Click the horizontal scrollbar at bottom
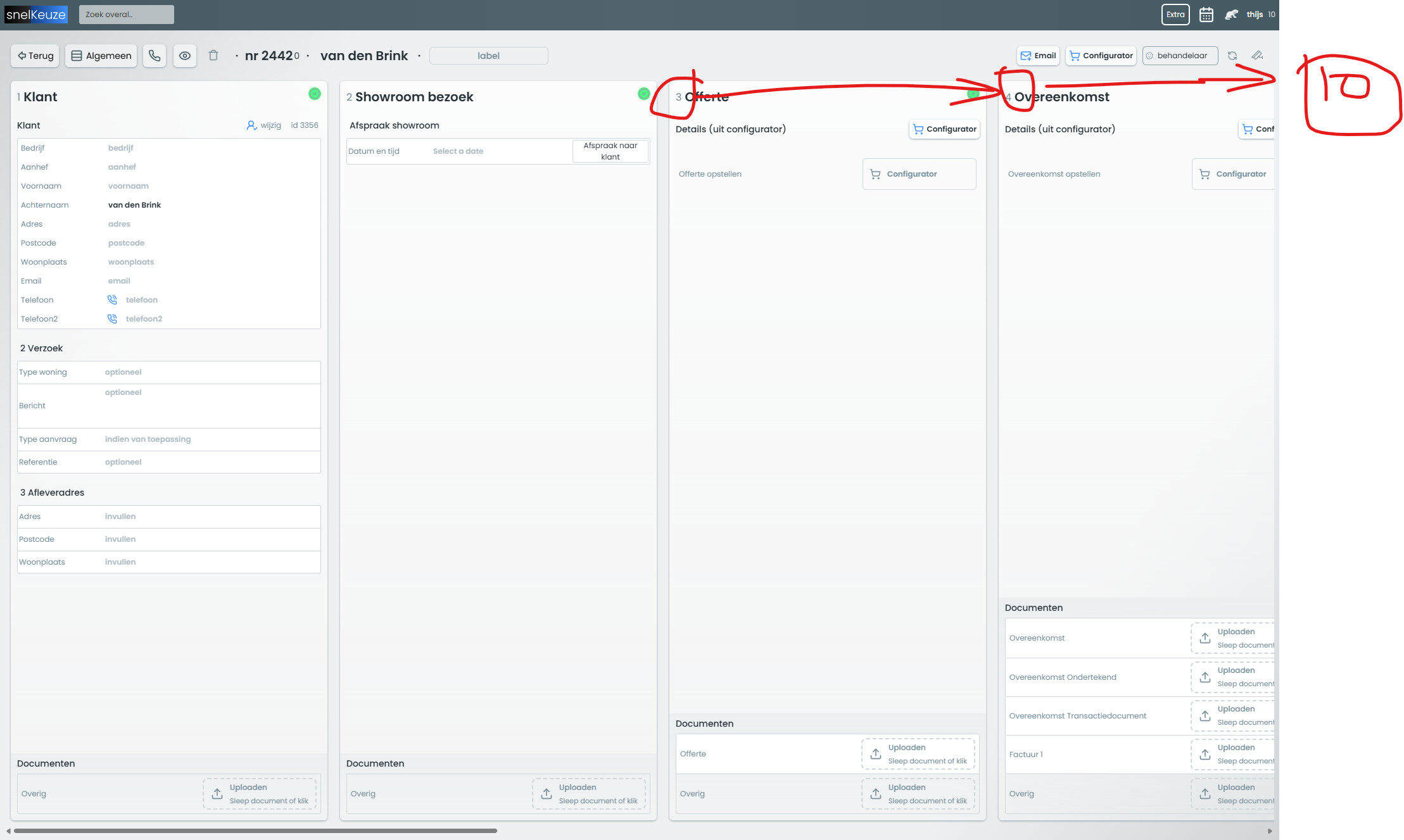 click(255, 831)
